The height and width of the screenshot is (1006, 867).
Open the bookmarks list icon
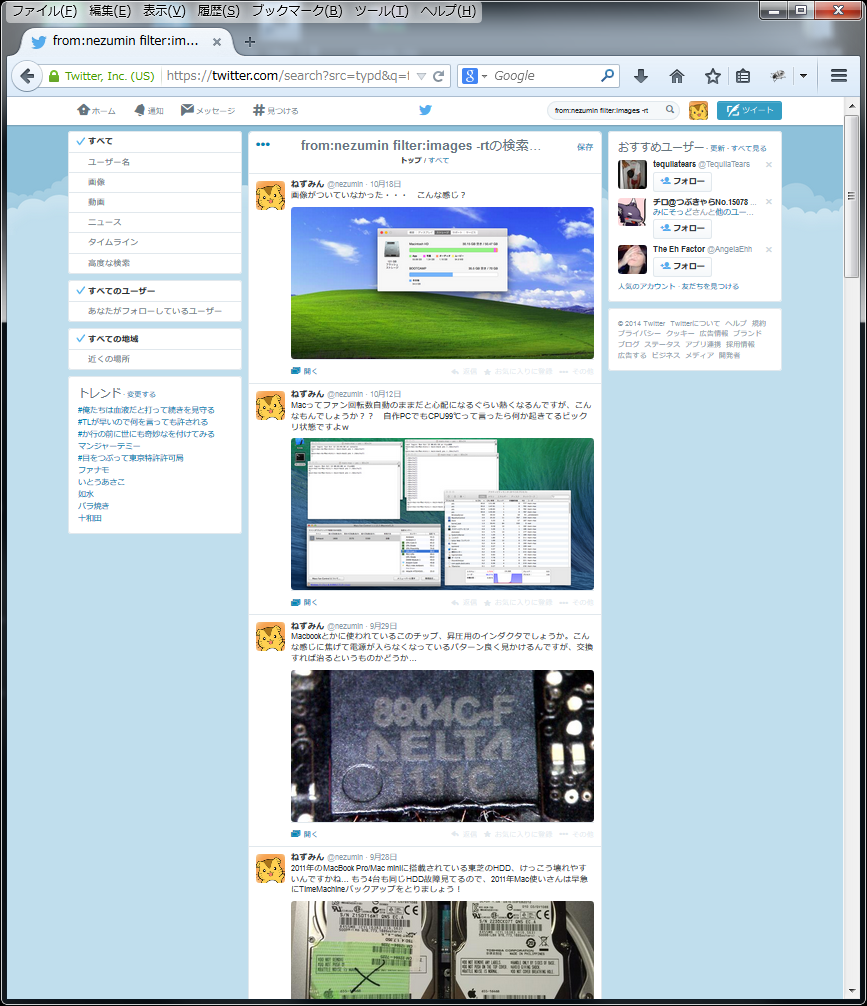point(743,76)
